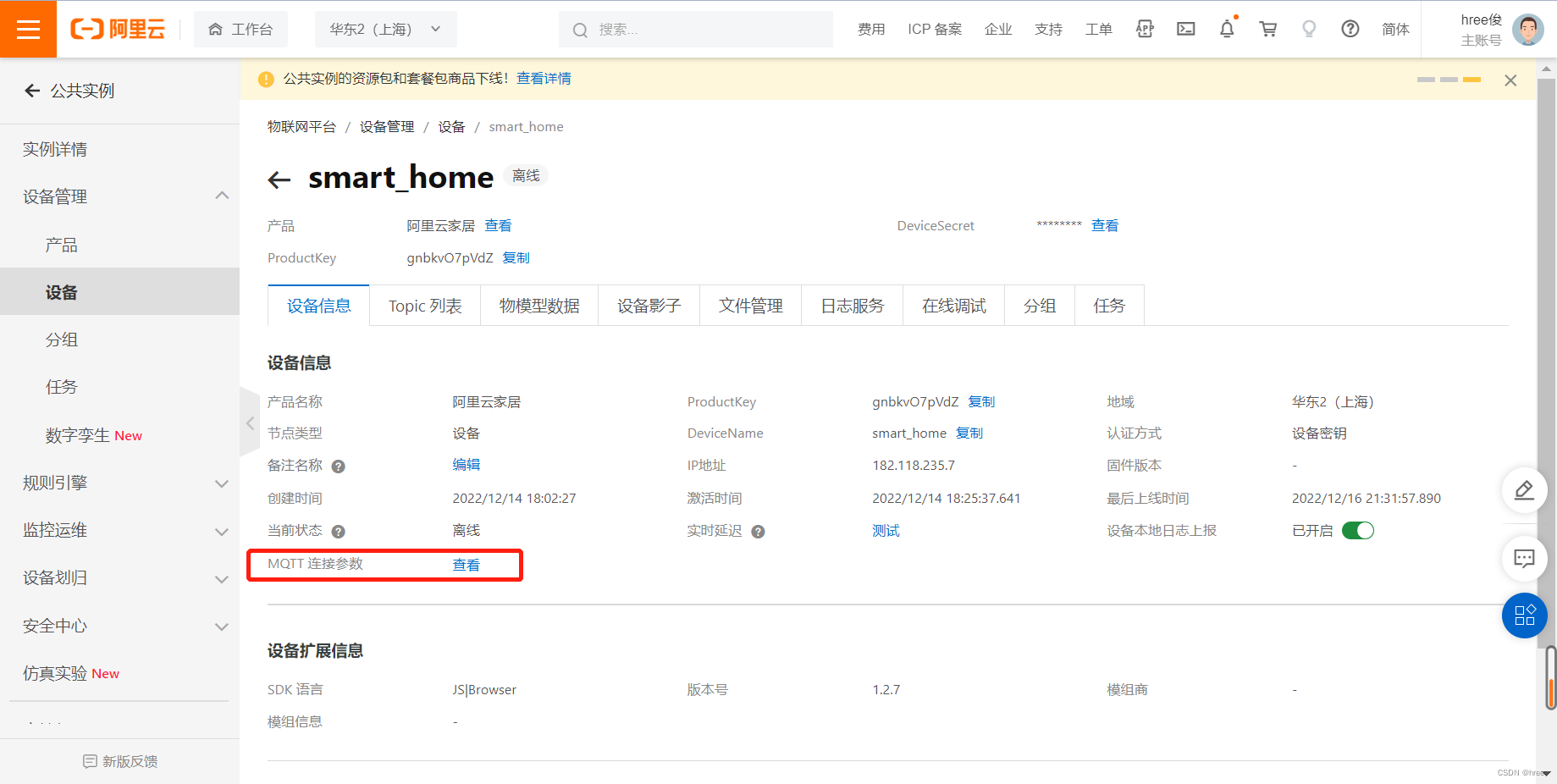Image resolution: width=1557 pixels, height=784 pixels.
Task: Open the help question mark icon
Action: click(x=1350, y=29)
